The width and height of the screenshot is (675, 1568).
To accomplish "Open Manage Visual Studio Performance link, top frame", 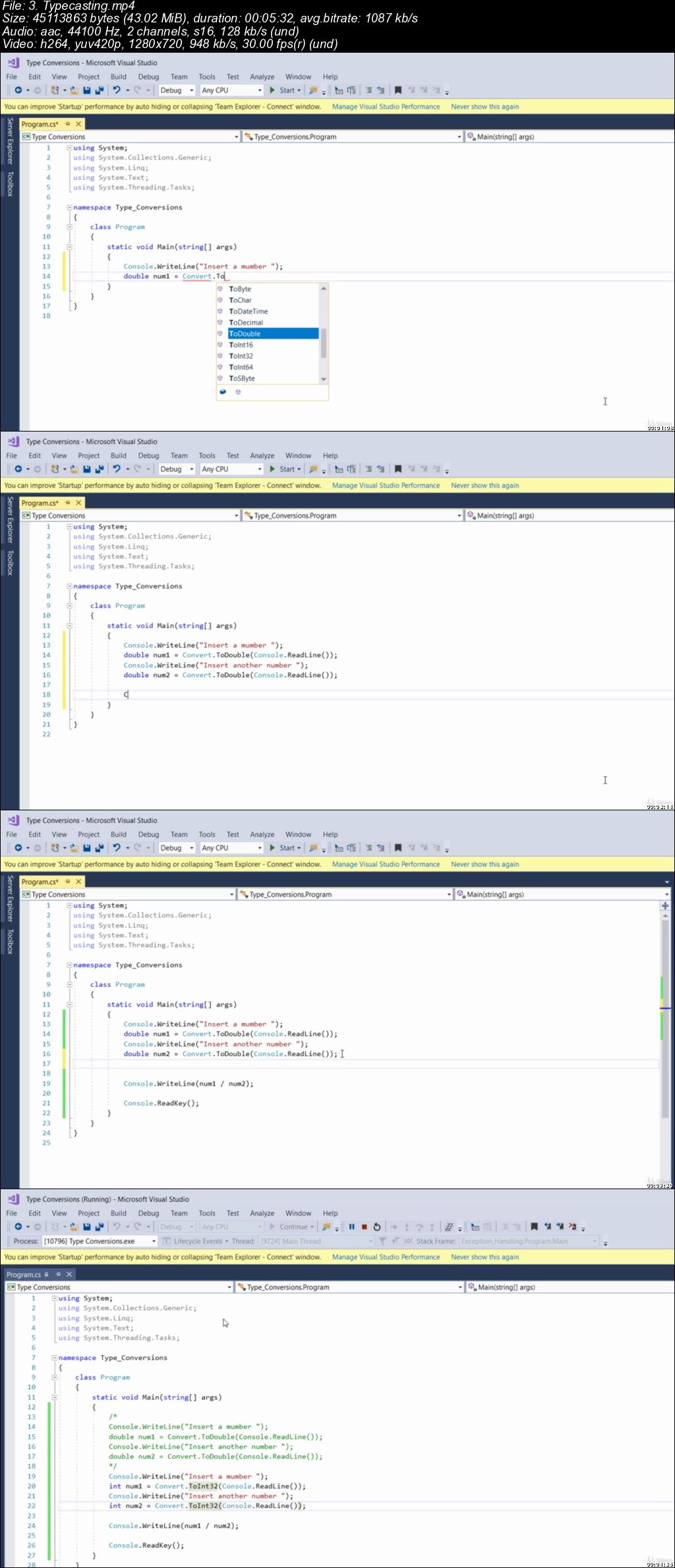I will point(386,107).
